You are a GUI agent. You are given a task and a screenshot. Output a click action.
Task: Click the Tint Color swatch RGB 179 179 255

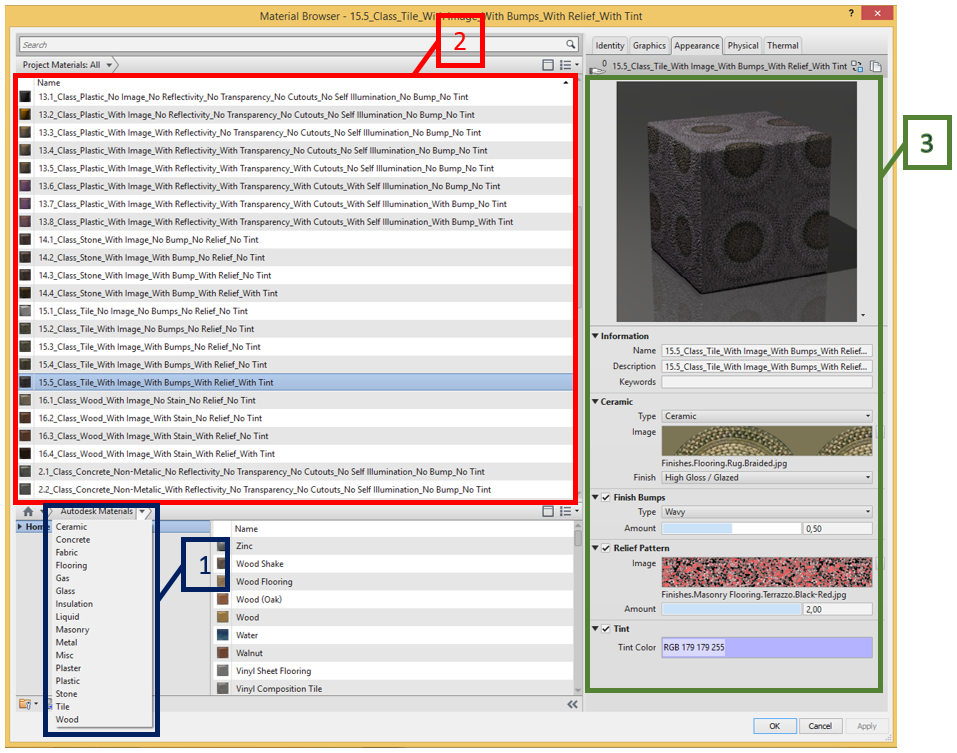coord(765,647)
